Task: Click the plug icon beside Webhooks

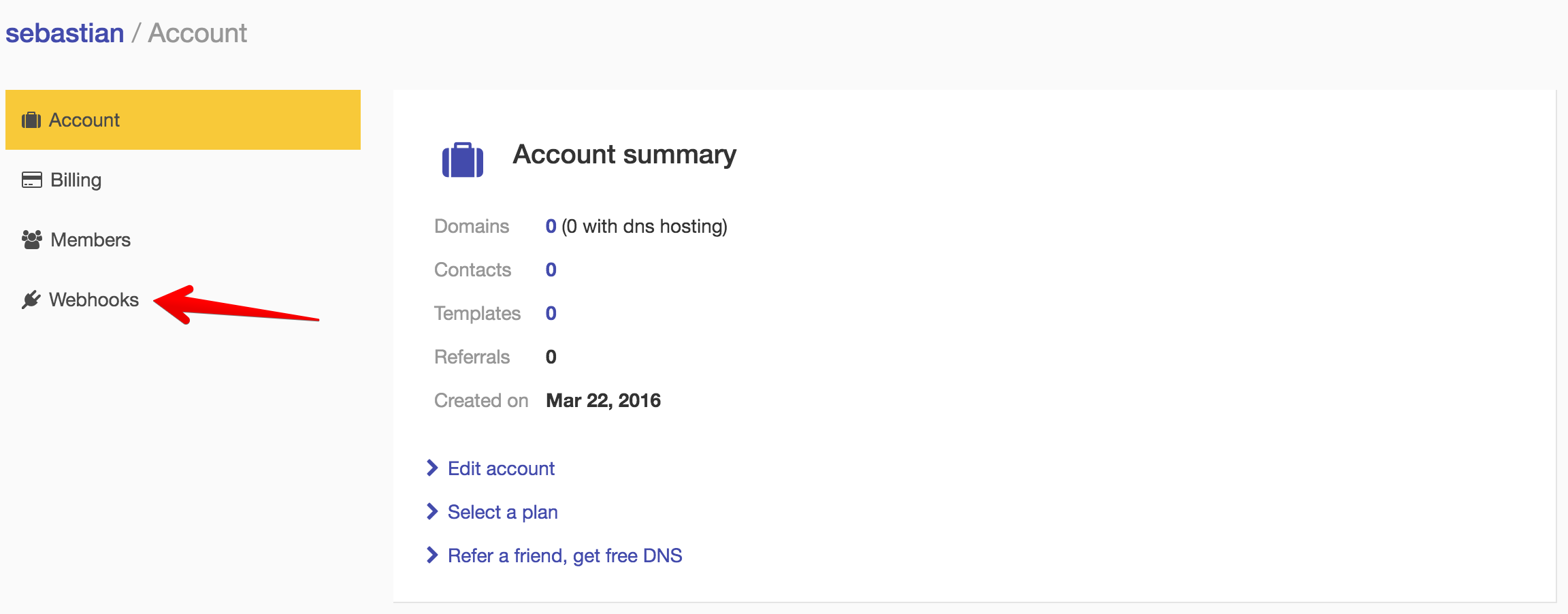Action: tap(31, 300)
